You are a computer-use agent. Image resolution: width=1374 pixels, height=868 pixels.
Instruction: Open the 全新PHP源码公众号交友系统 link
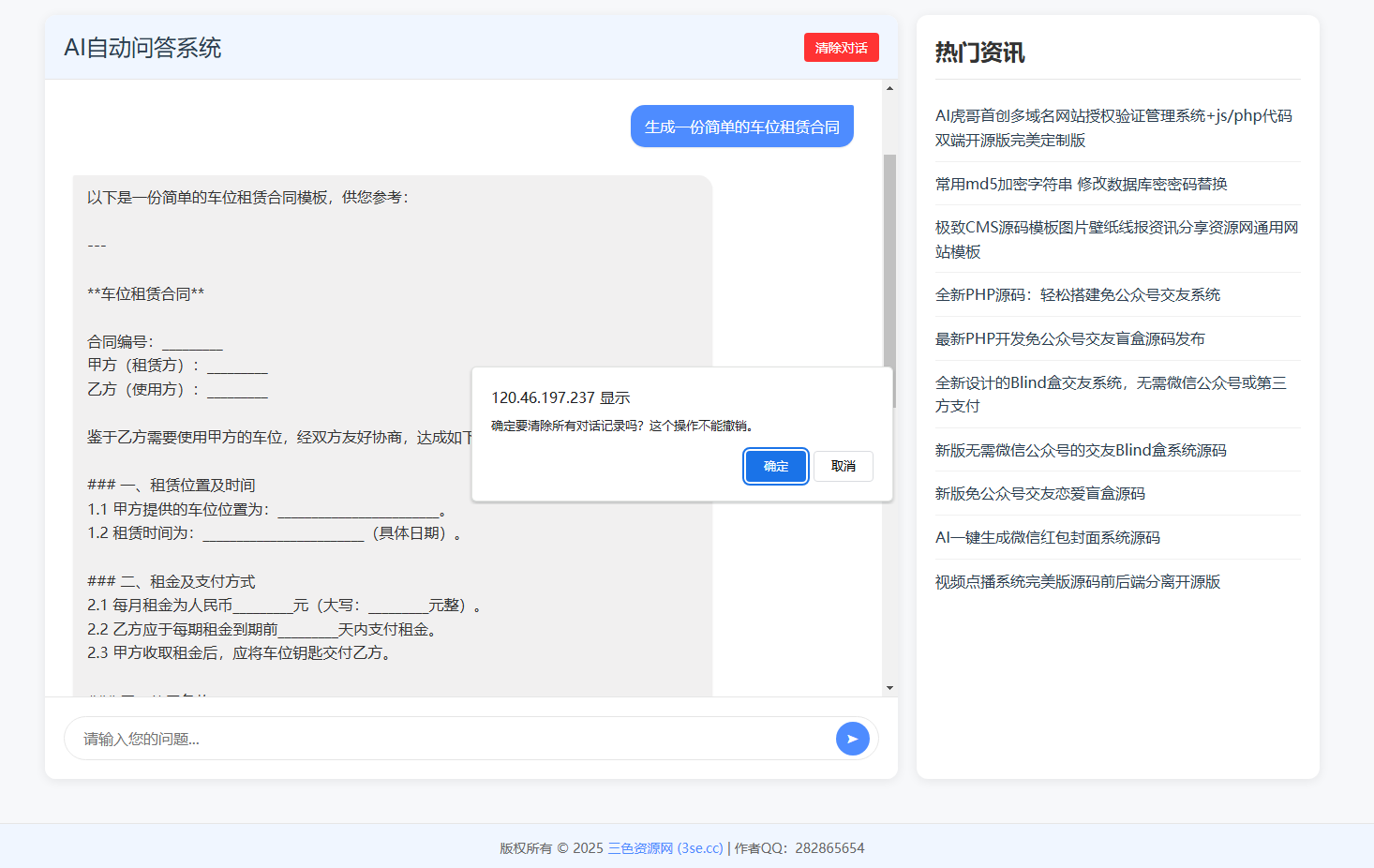[x=1077, y=294]
